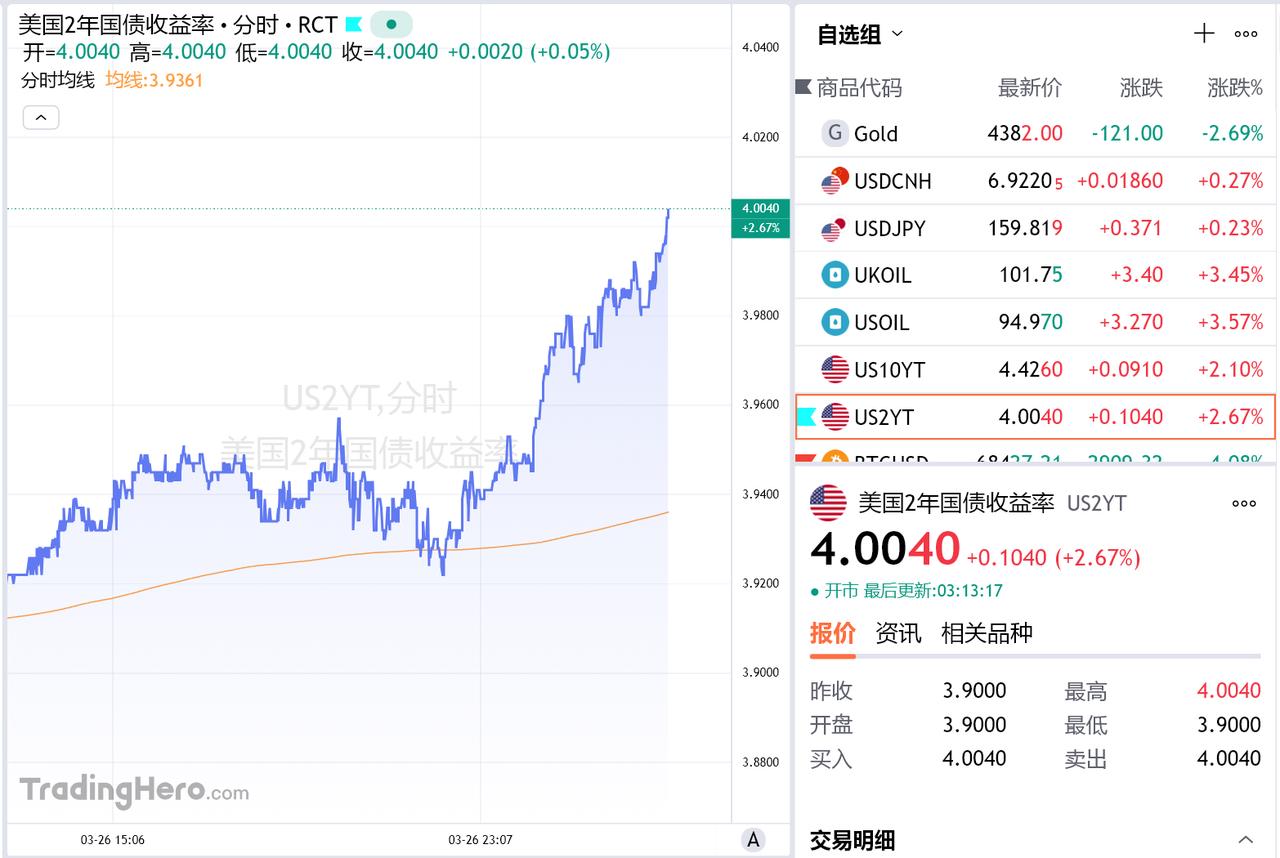This screenshot has width=1280, height=858.
Task: Click the plus icon to add a watchlist symbol
Action: point(1204,33)
